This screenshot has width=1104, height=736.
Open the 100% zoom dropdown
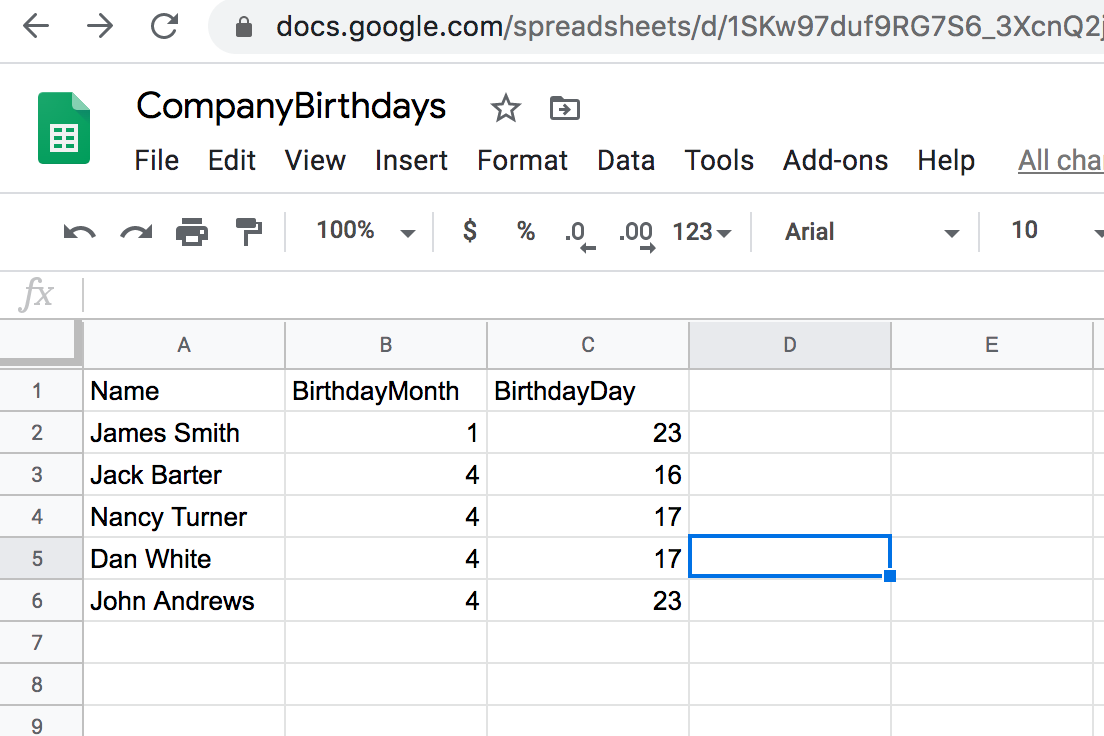click(365, 231)
